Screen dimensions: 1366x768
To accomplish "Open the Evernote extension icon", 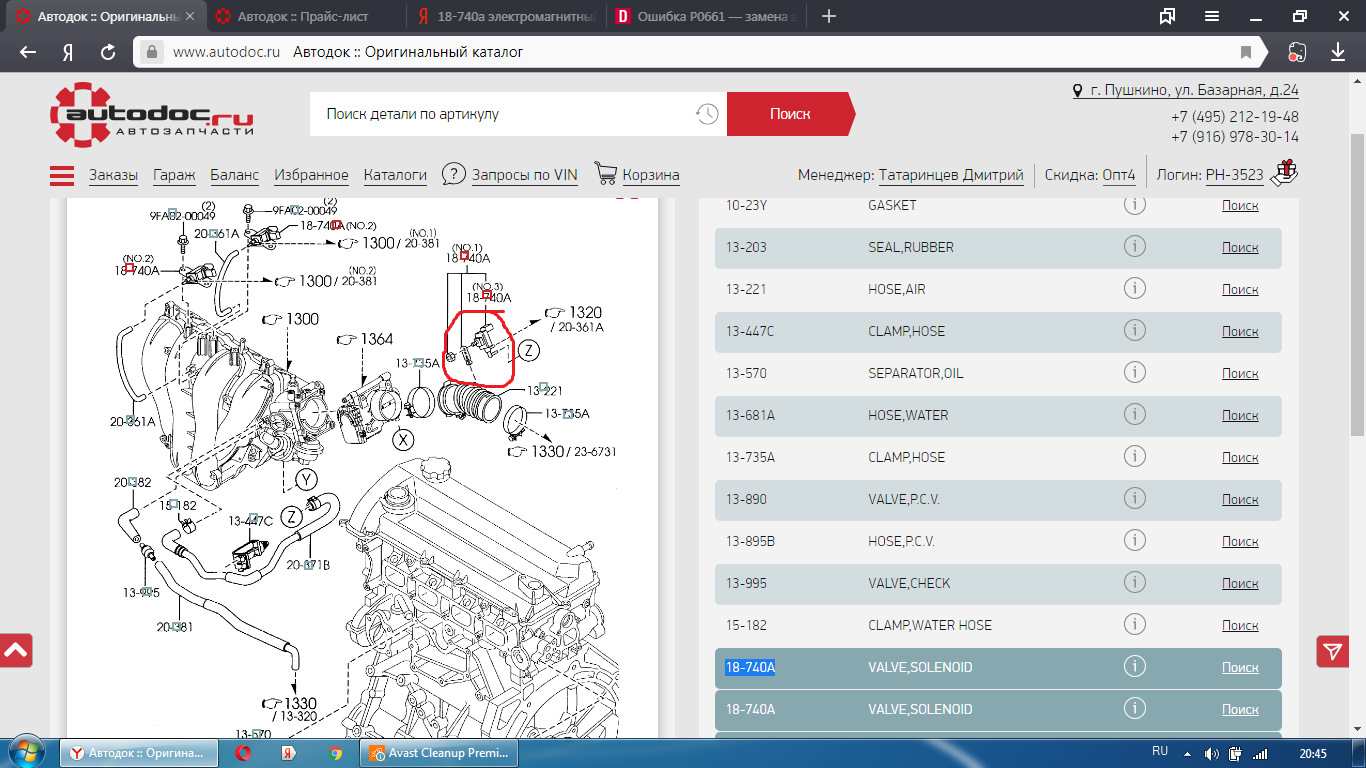I will pos(1297,52).
